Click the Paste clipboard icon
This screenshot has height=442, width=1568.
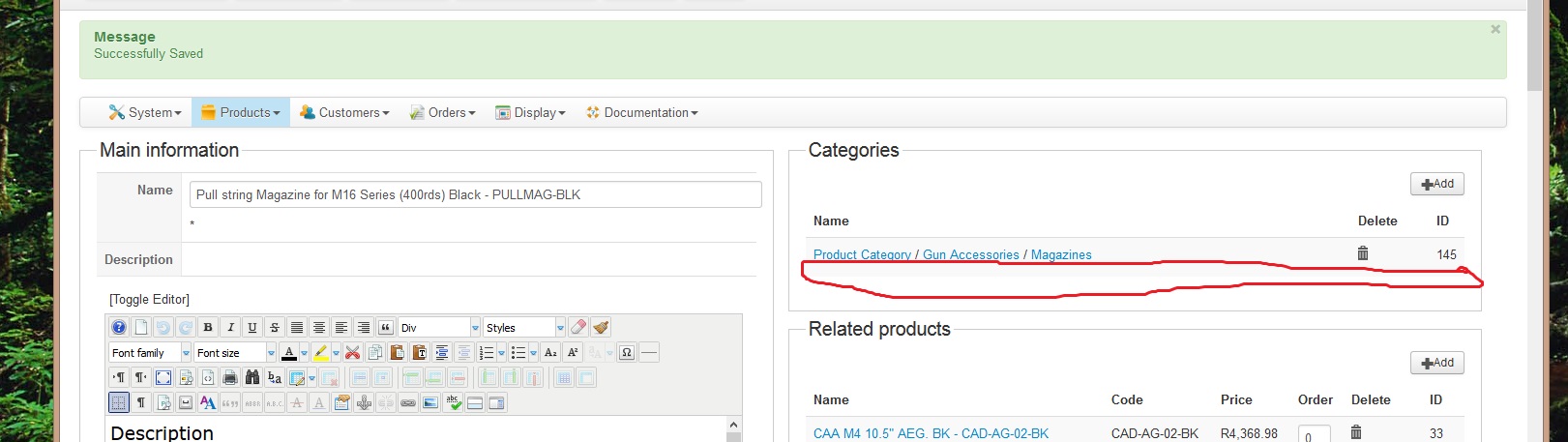pyautogui.click(x=397, y=353)
